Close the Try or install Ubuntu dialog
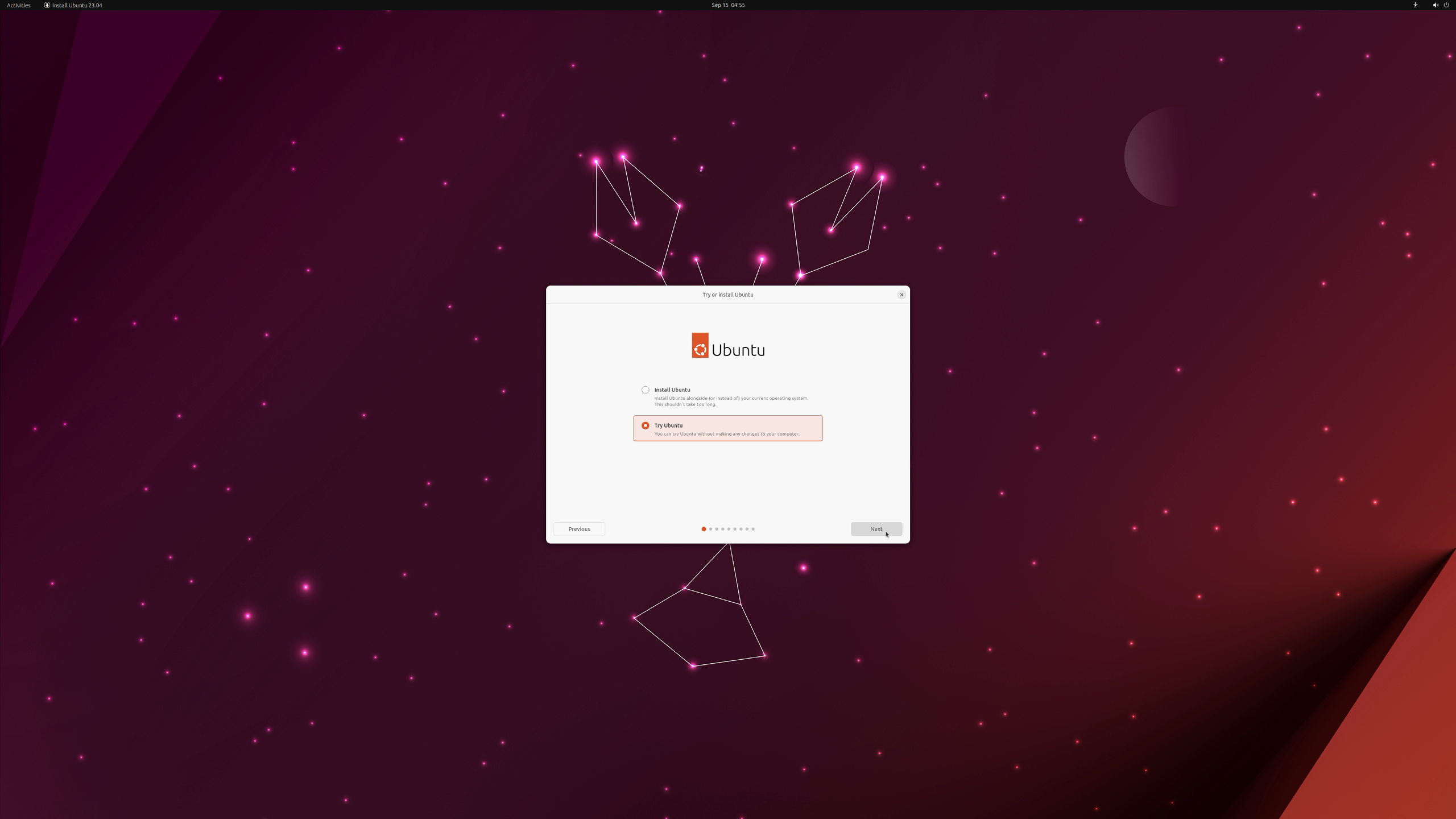This screenshot has width=1456, height=819. (901, 295)
